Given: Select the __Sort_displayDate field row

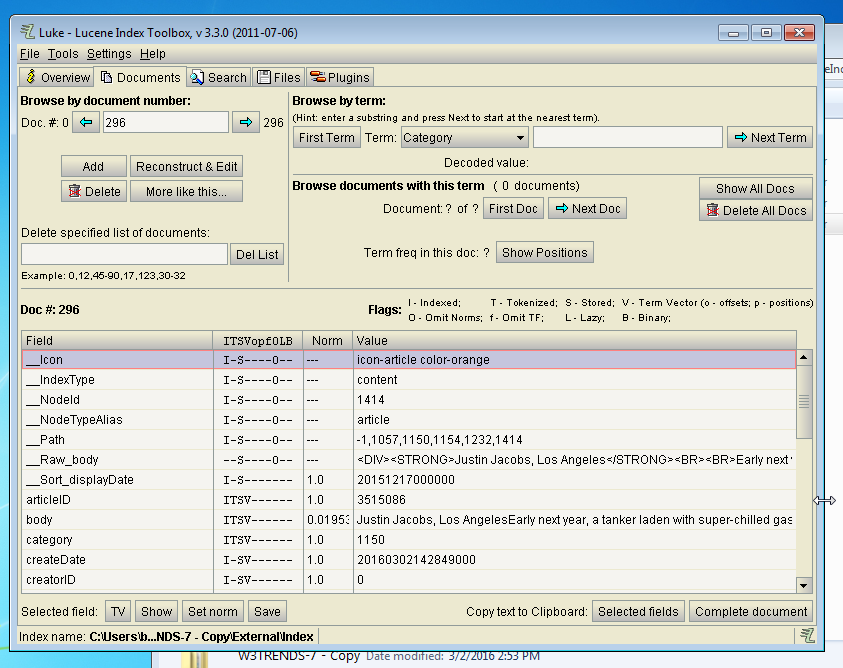Looking at the screenshot, I should coord(409,480).
